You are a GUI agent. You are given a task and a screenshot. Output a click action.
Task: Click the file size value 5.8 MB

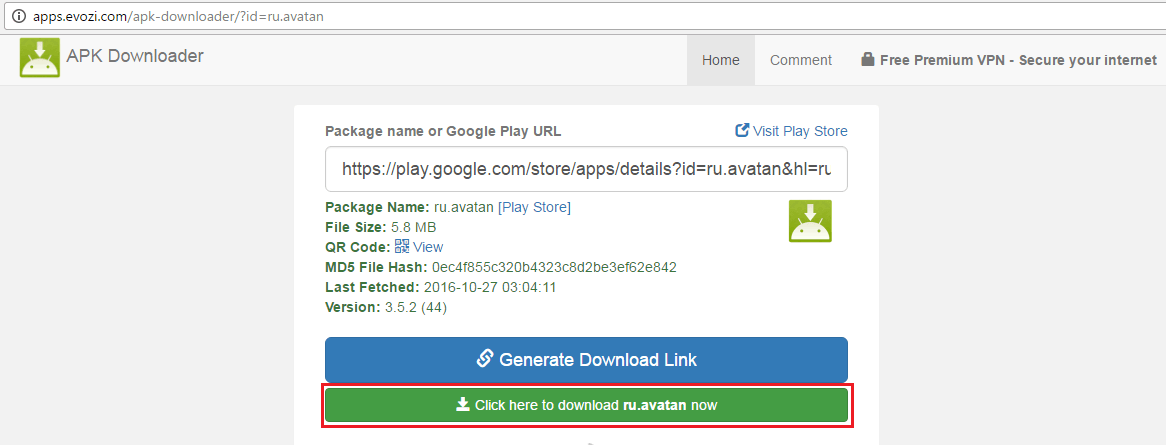(x=413, y=227)
